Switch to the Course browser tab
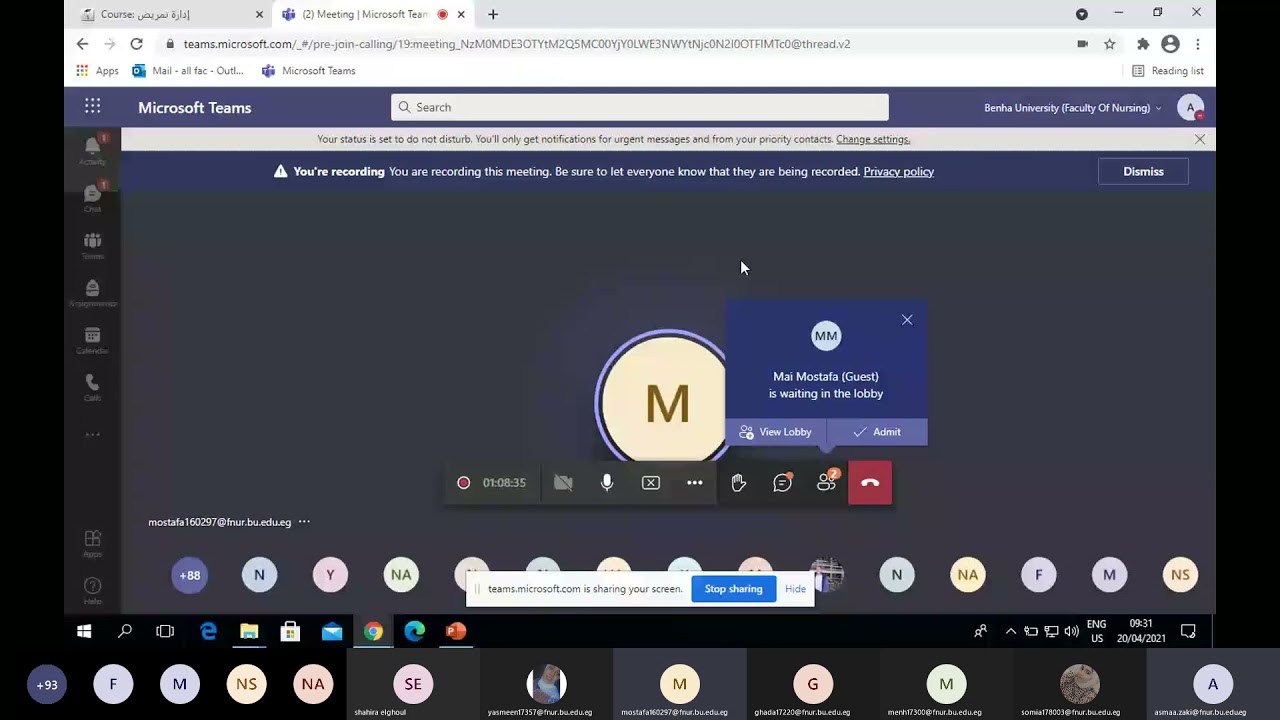This screenshot has width=1280, height=720. coord(171,14)
